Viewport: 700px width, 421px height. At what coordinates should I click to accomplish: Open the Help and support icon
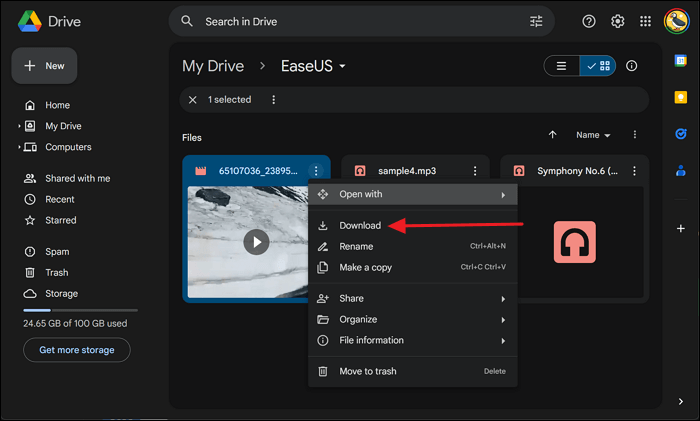tap(589, 21)
